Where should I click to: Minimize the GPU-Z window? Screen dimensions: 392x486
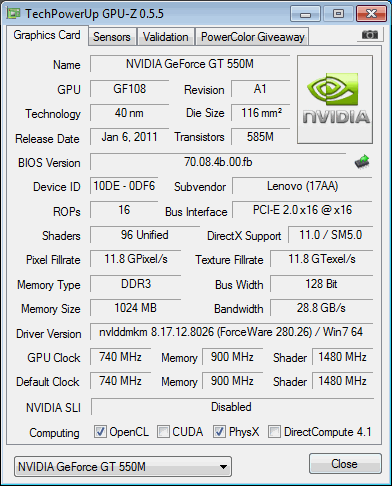[x=305, y=14]
